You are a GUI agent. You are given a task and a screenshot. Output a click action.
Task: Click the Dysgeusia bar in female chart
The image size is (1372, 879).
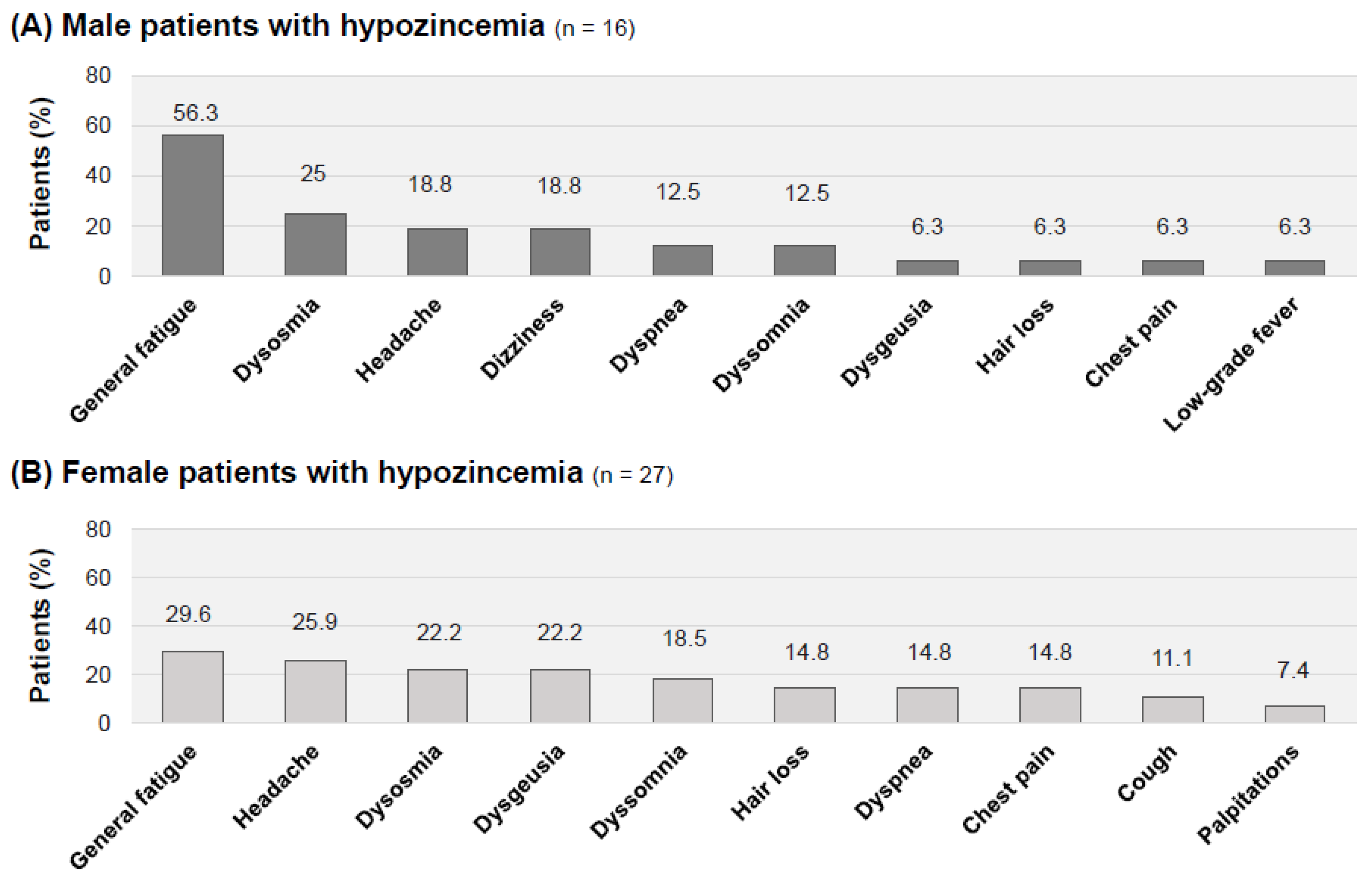[x=560, y=696]
